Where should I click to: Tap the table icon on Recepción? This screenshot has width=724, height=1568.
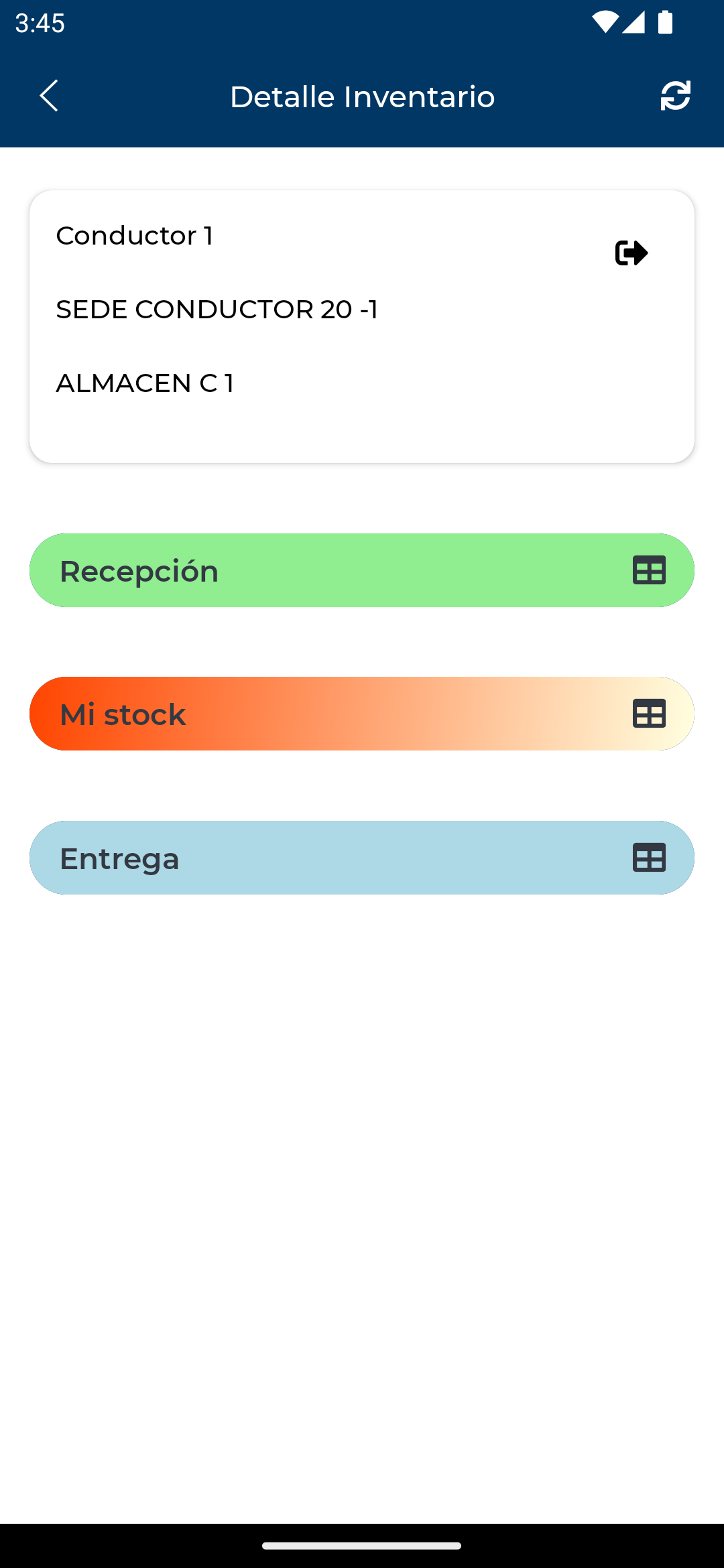649,570
